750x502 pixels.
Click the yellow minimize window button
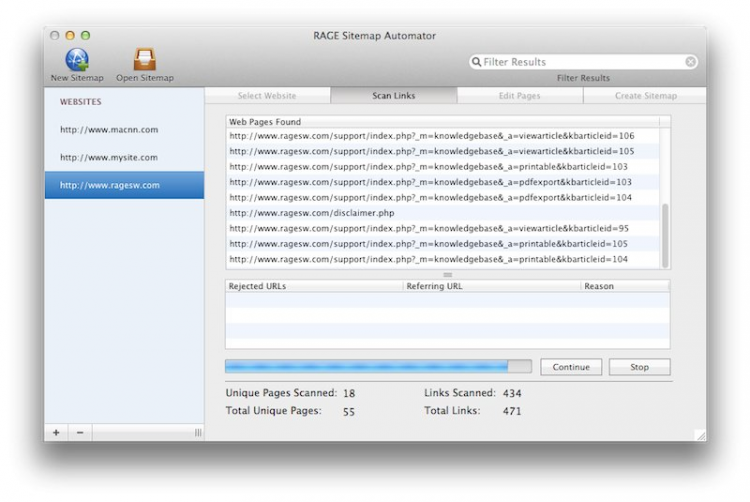pos(70,35)
